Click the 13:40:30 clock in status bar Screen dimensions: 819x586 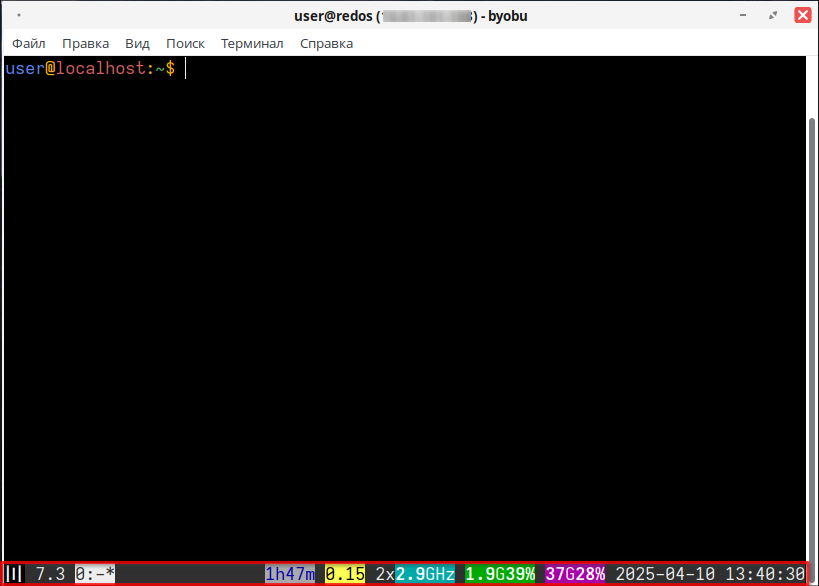click(x=765, y=574)
